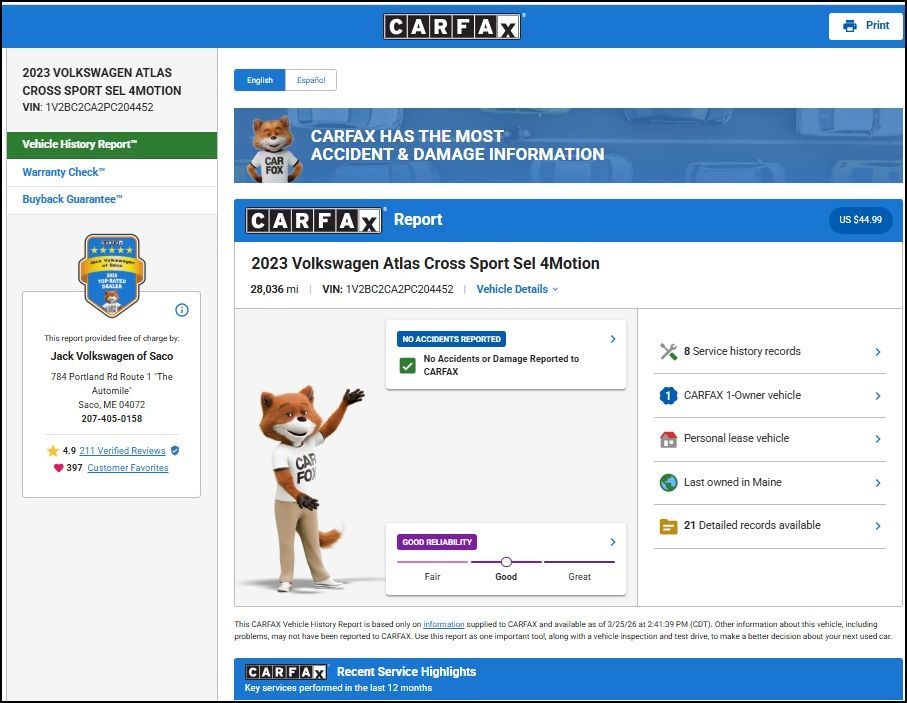Viewport: 907px width, 703px height.
Task: Click the house personal lease icon
Action: [x=669, y=439]
